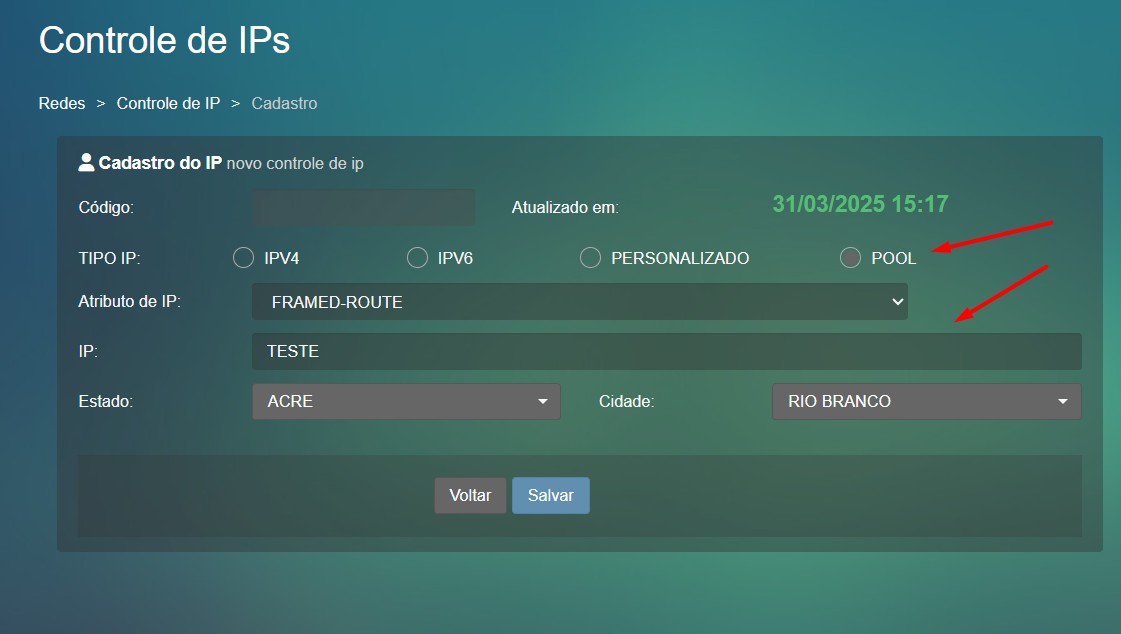Save the form with Salvar button

coord(550,495)
